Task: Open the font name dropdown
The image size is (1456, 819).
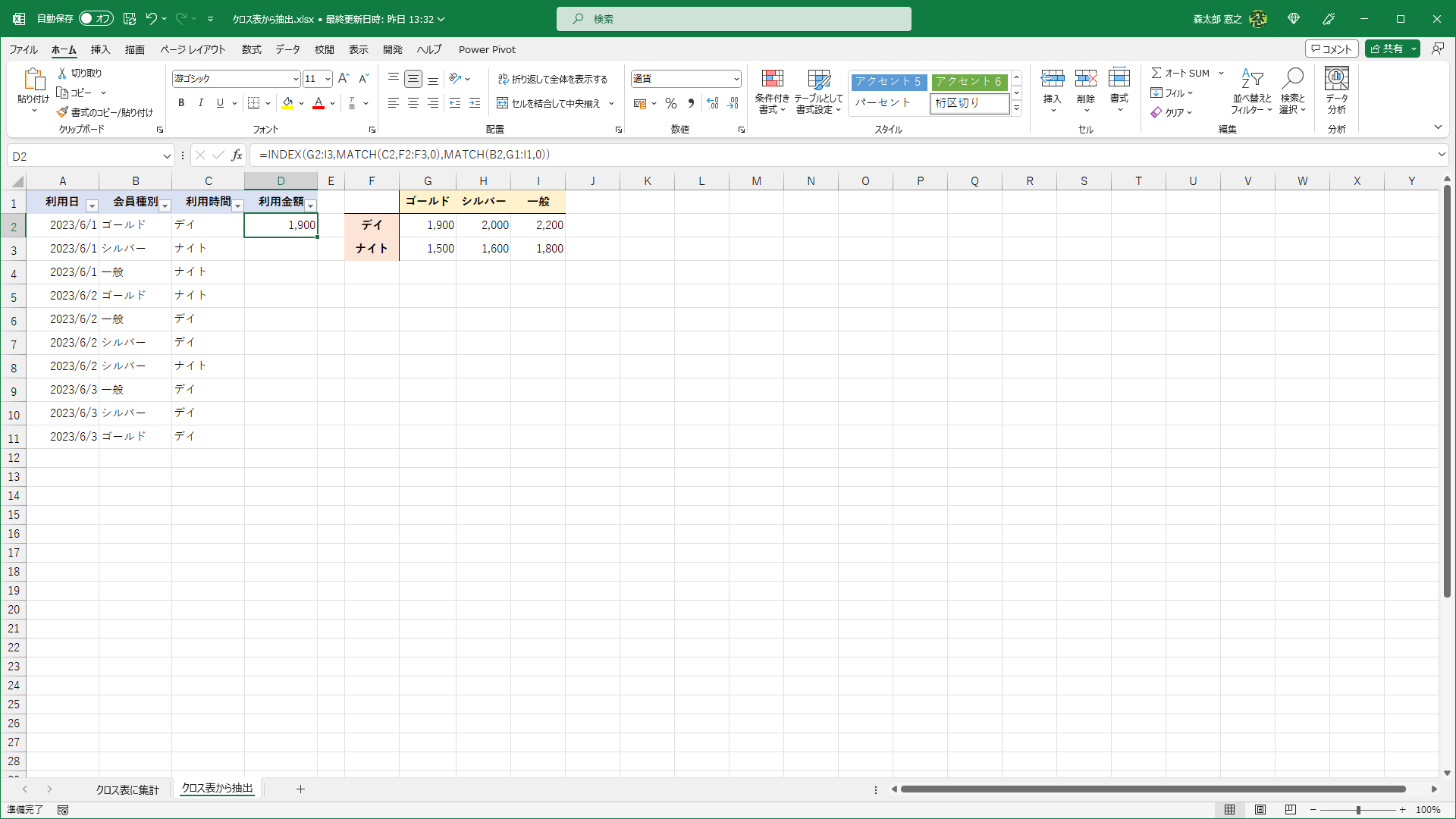Action: [x=295, y=79]
